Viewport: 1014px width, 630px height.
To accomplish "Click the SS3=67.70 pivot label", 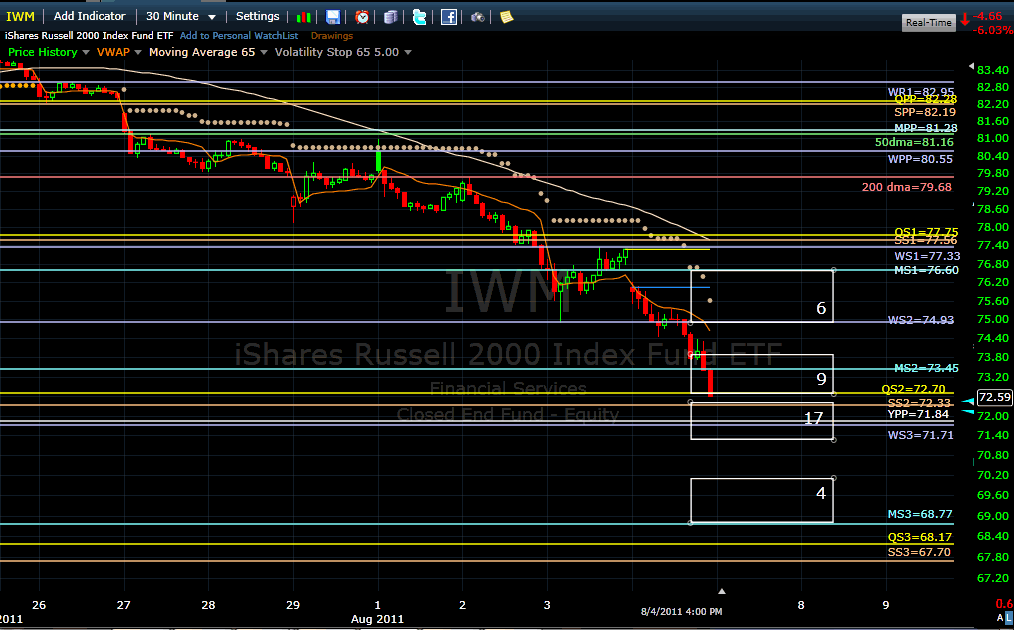I will 919,552.
